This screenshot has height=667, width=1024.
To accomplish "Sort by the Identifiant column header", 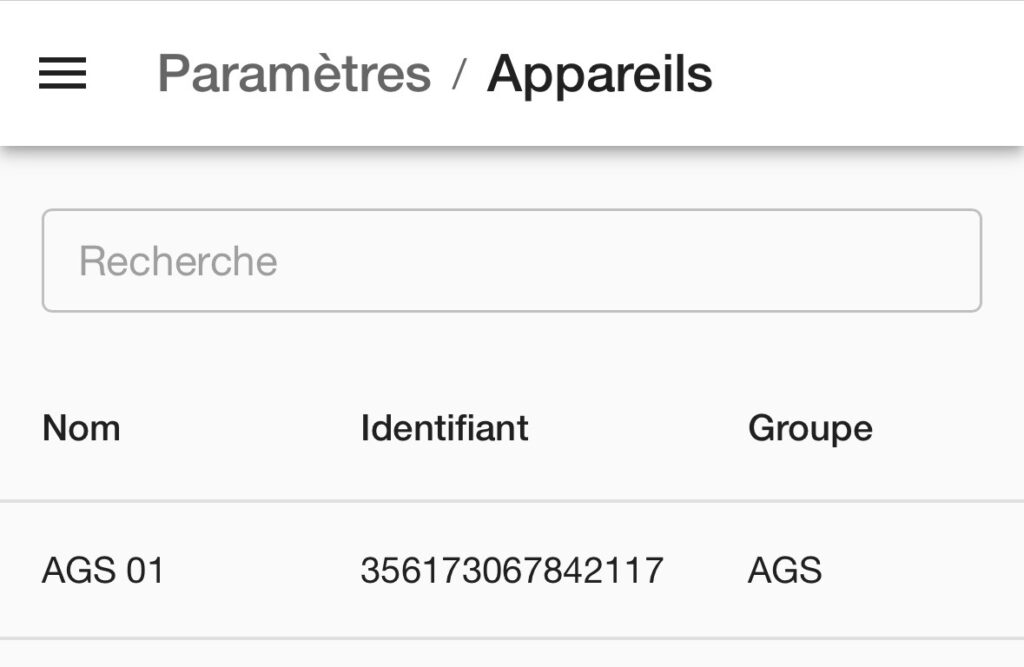I will coord(444,428).
